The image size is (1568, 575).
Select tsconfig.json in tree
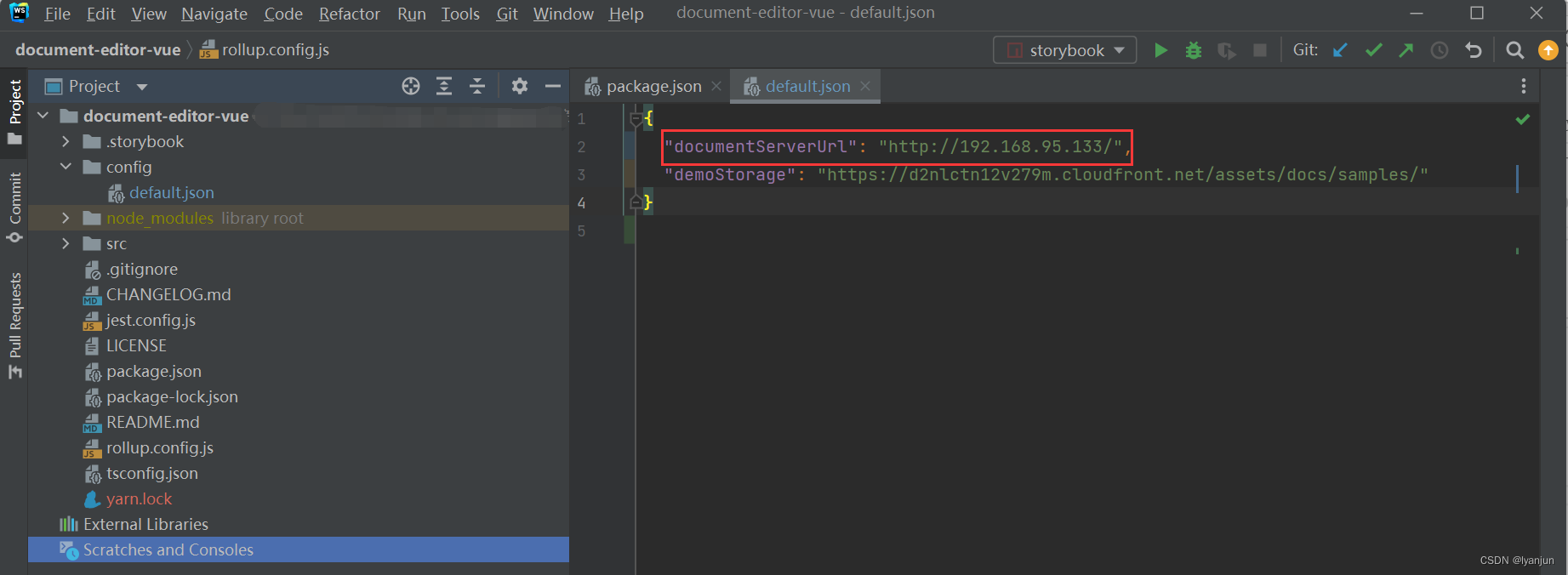pos(151,473)
